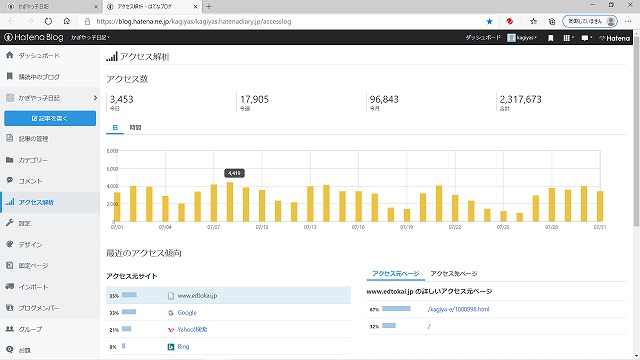Click the browser address bar URL

coord(194,22)
